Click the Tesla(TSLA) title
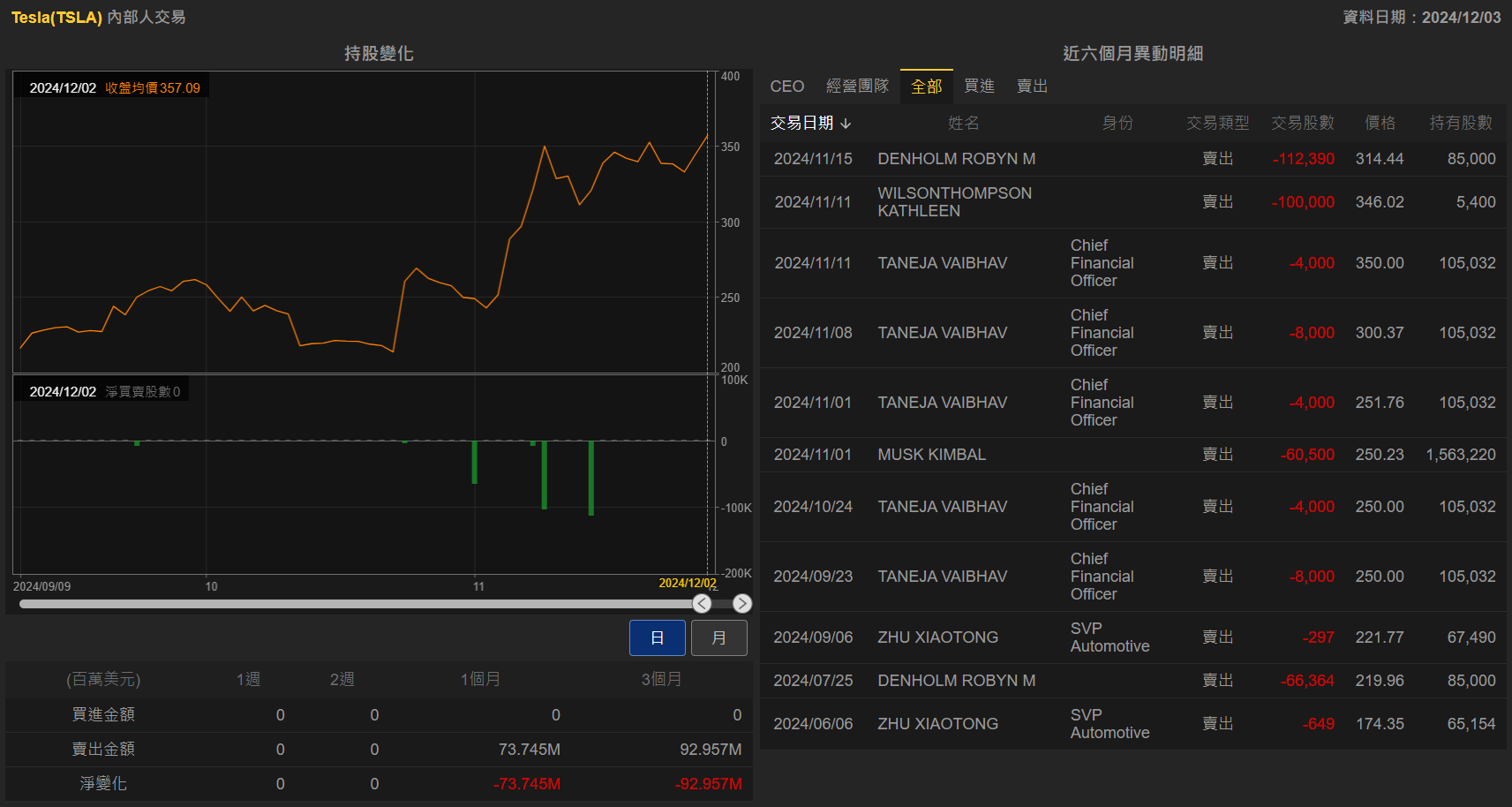Viewport: 1512px width, 807px height. click(56, 18)
